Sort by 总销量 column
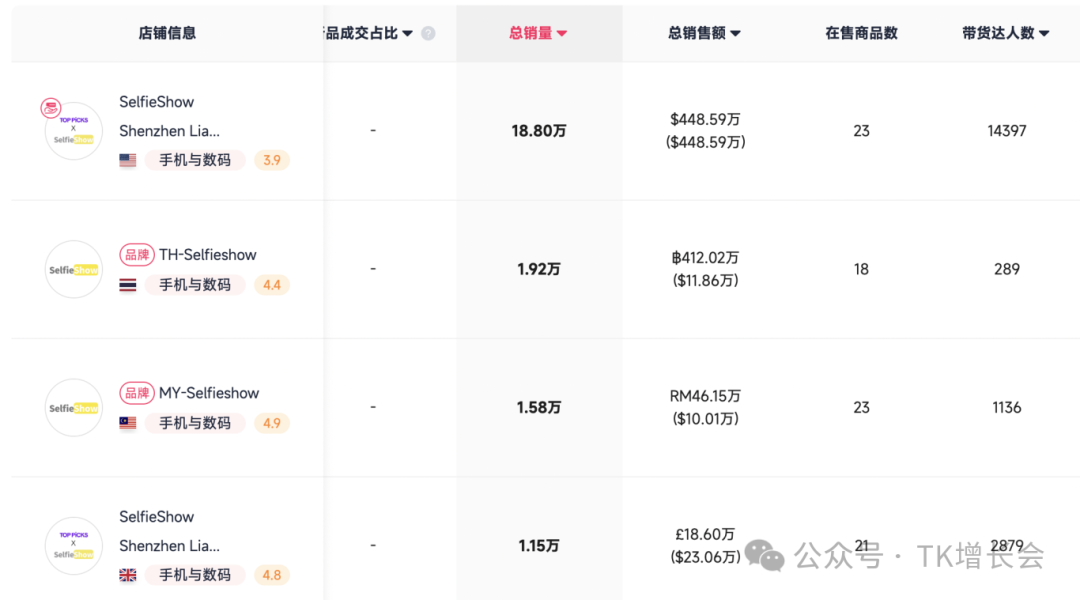Image resolution: width=1080 pixels, height=600 pixels. (538, 33)
